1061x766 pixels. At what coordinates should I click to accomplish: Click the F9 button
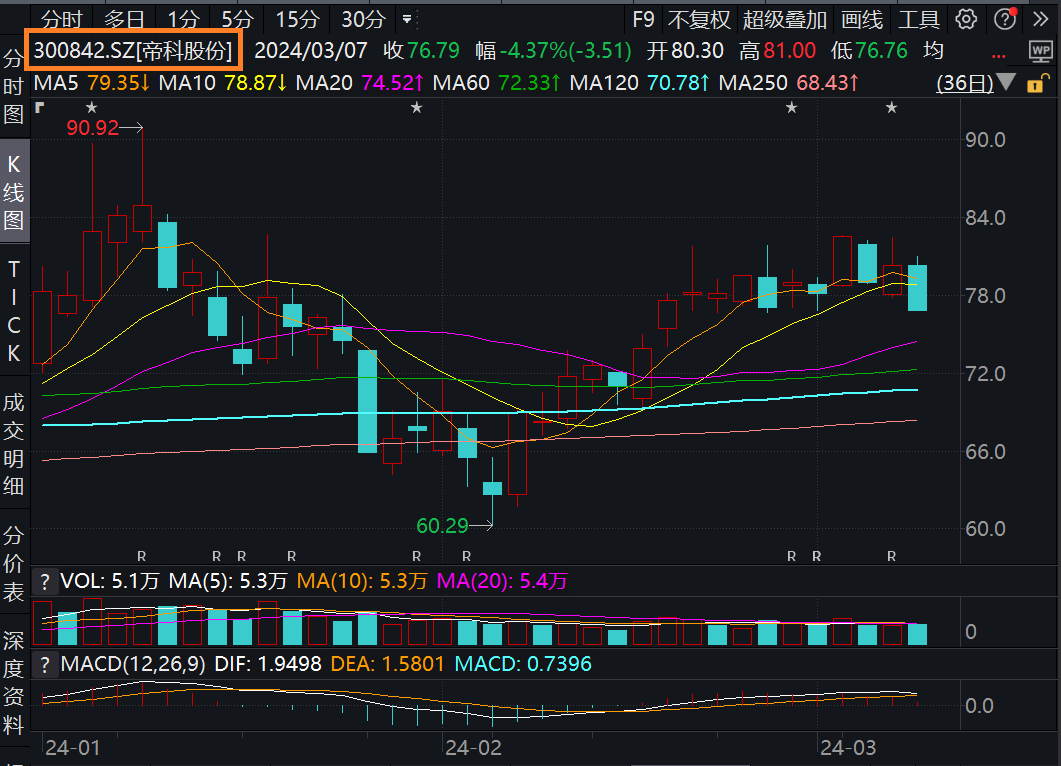[x=644, y=20]
